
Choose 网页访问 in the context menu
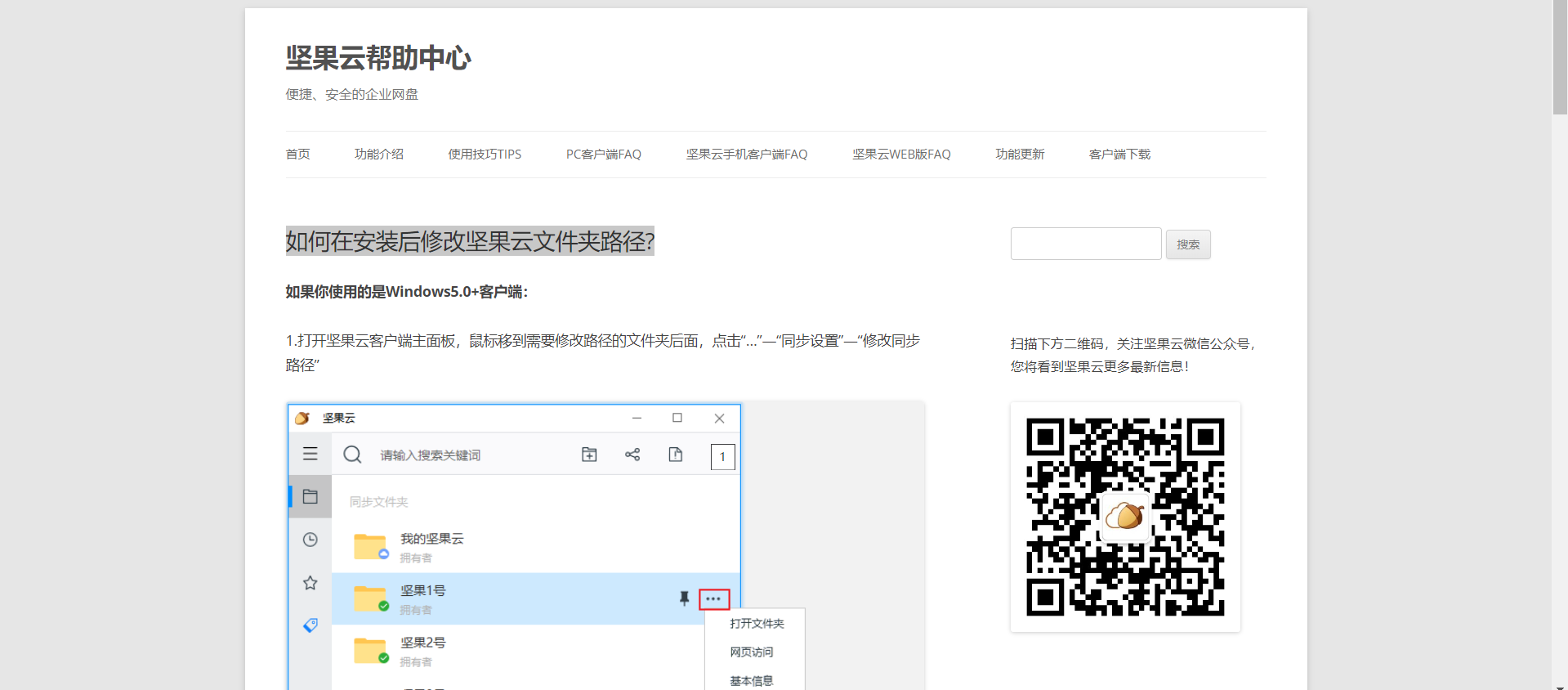[x=752, y=652]
